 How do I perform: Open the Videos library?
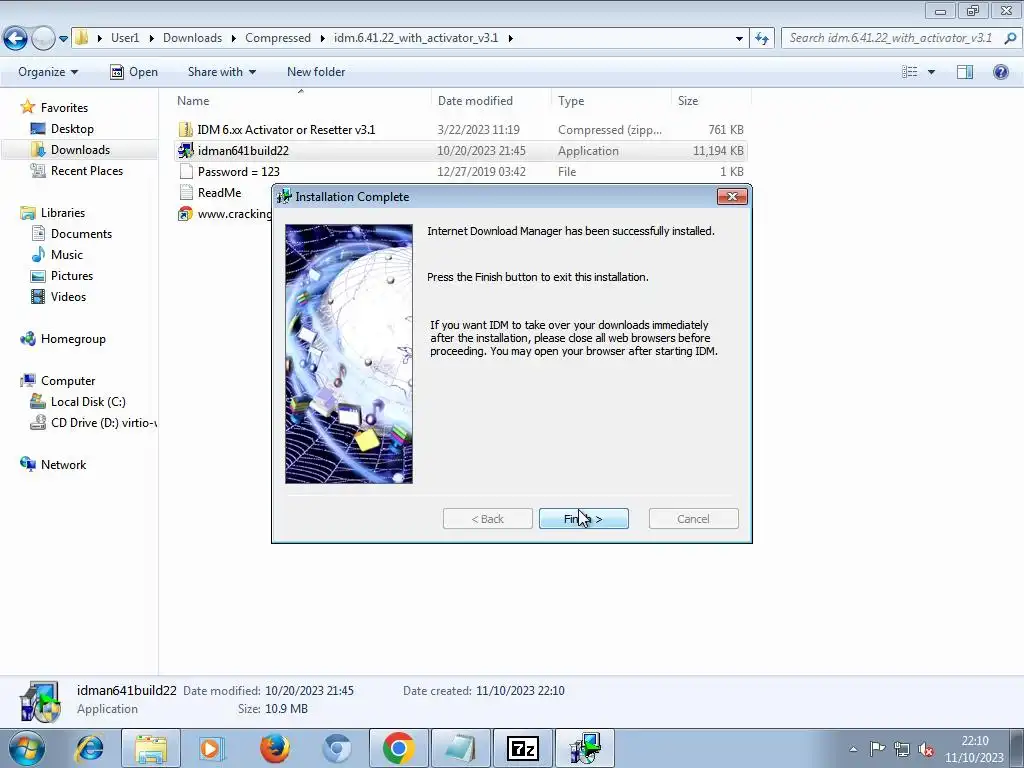pos(68,296)
